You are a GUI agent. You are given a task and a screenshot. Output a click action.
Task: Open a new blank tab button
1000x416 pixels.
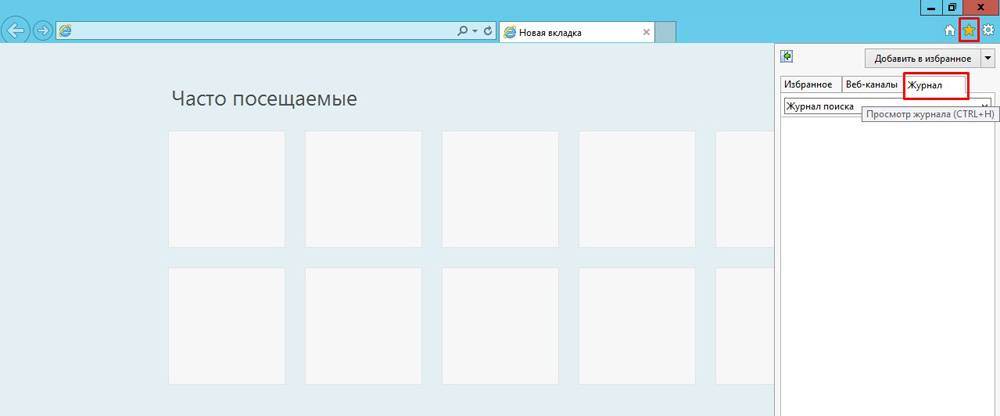pos(666,32)
